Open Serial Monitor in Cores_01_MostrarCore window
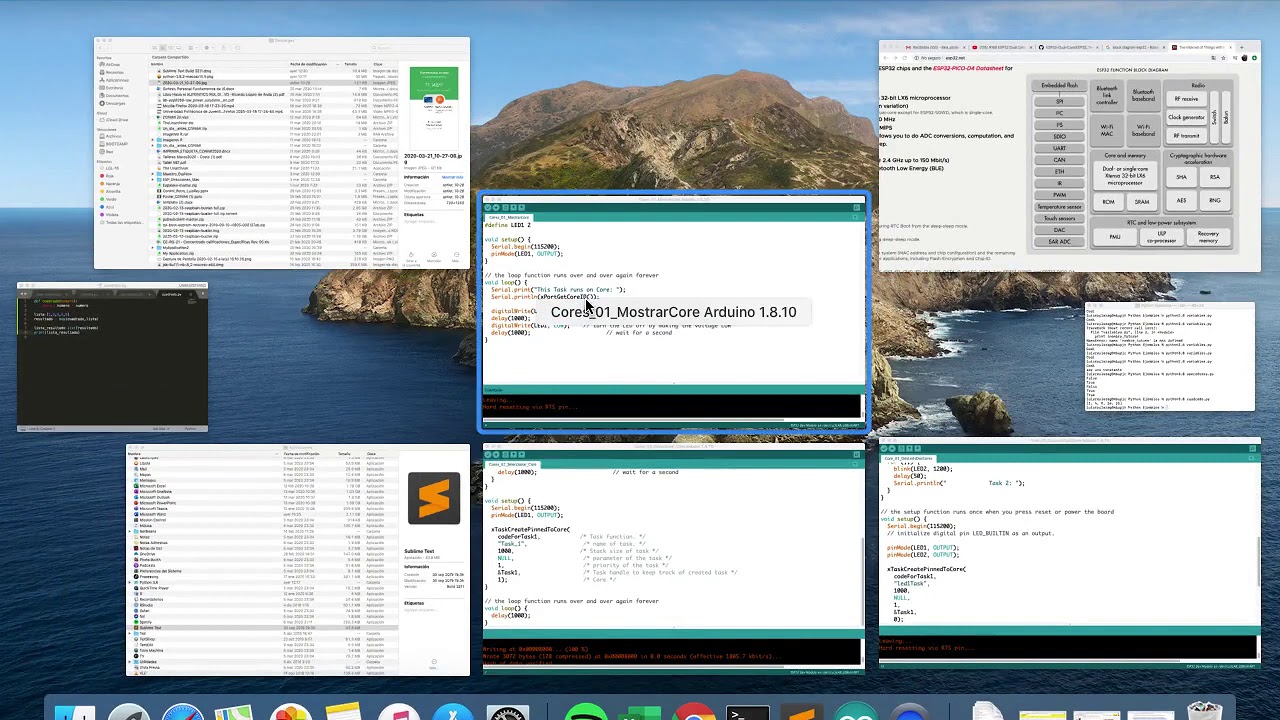Screen dimensions: 1280x720 tap(857, 208)
